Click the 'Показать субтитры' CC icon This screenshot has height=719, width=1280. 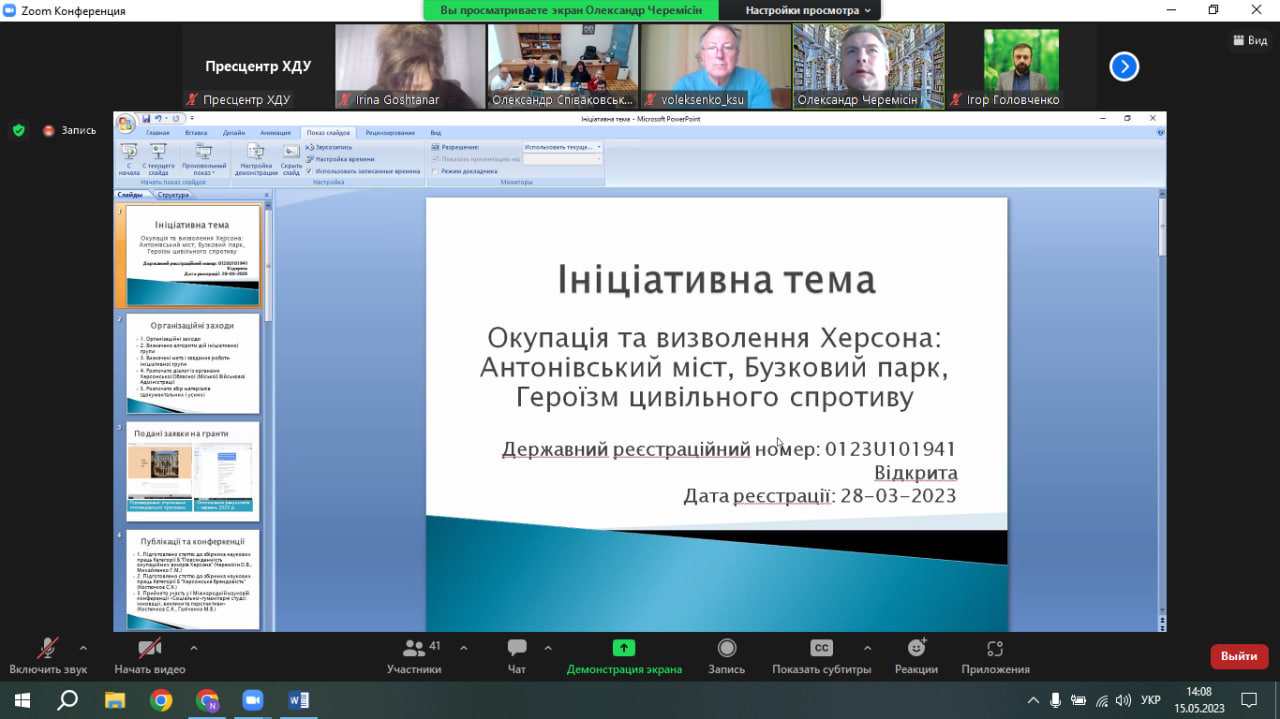[822, 657]
